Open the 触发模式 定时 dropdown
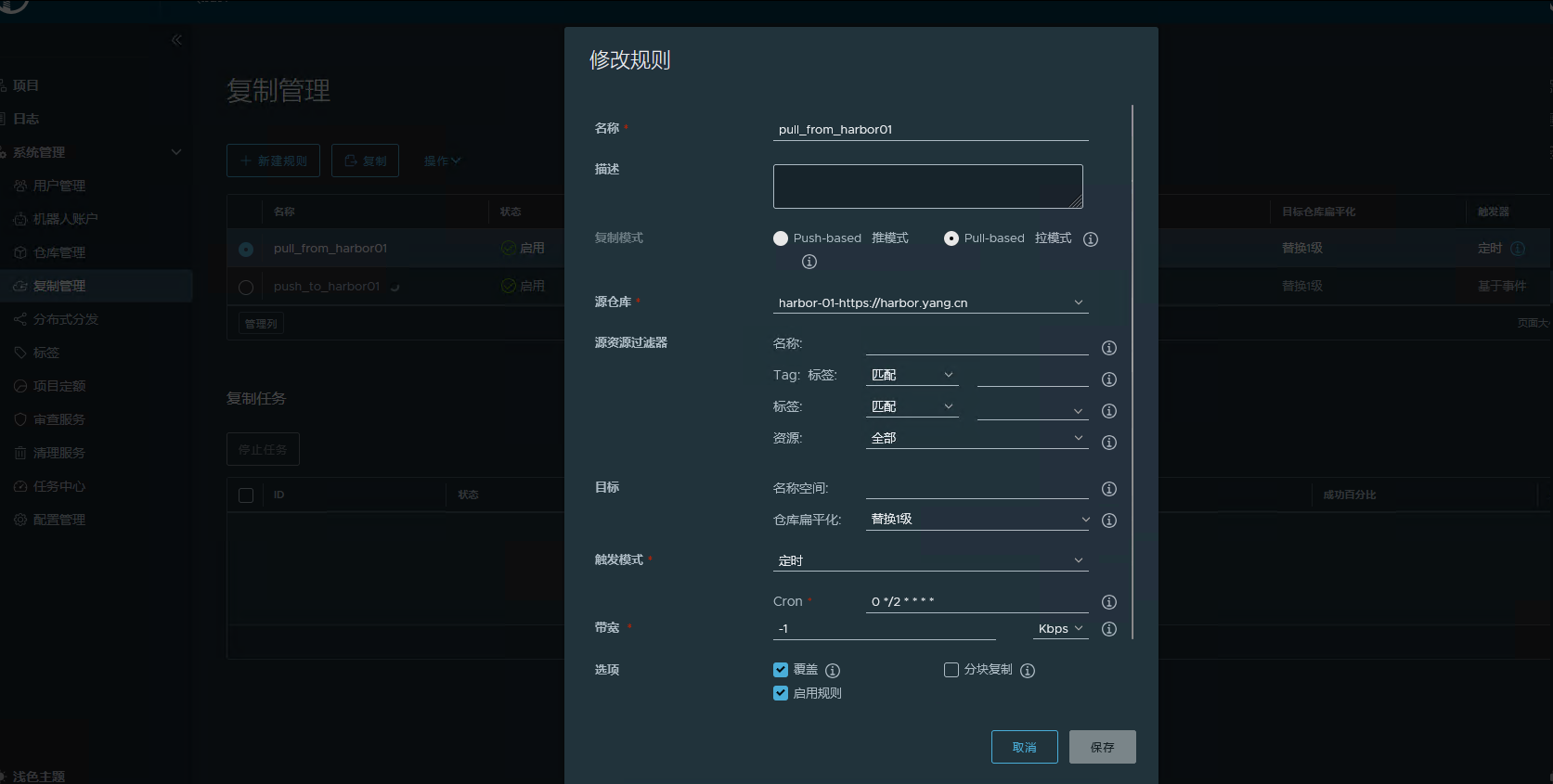1553x784 pixels. point(930,560)
